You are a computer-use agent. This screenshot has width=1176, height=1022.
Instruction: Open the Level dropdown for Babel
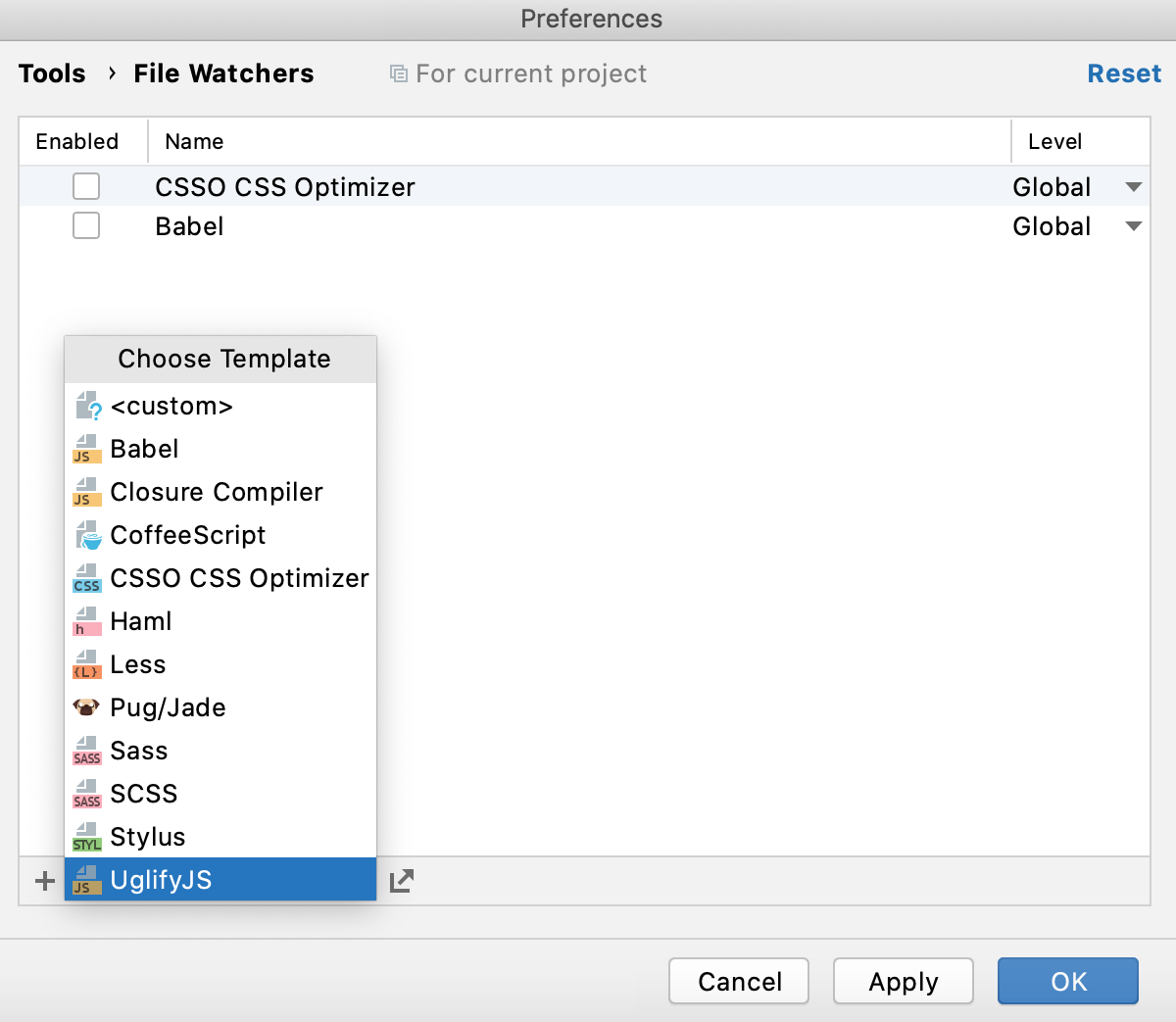click(x=1133, y=225)
